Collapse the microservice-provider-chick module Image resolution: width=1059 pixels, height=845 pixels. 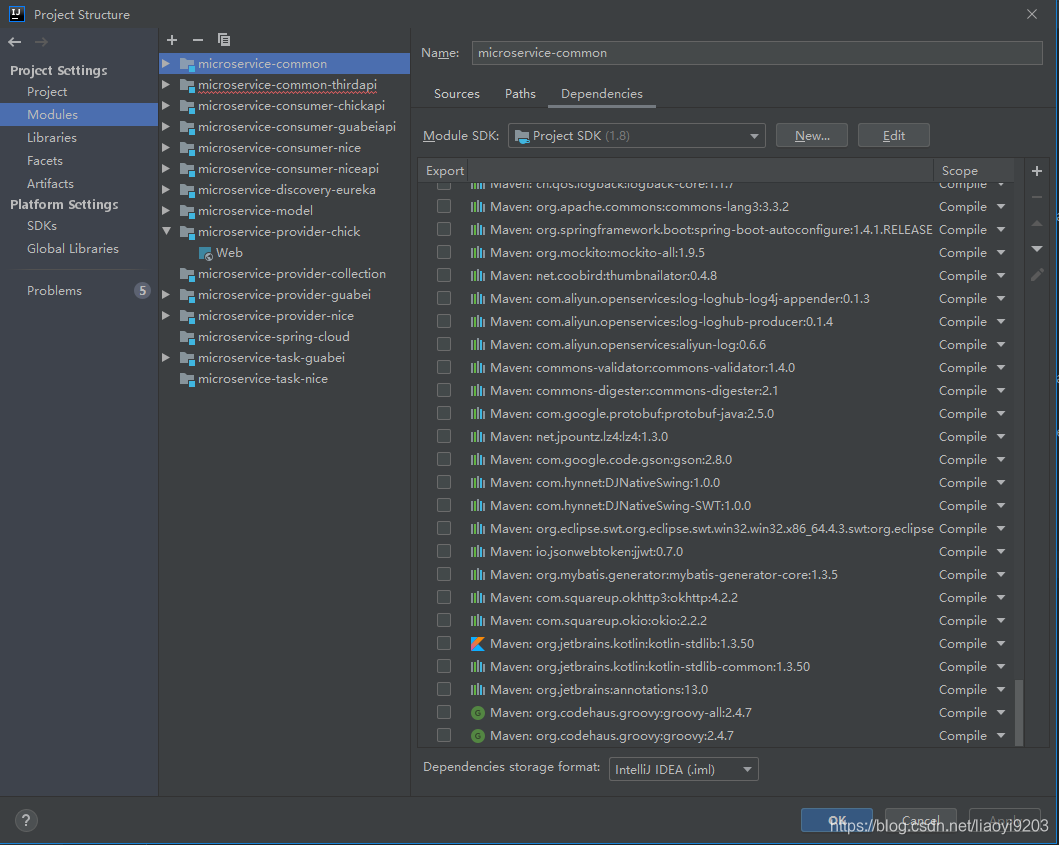(x=166, y=231)
